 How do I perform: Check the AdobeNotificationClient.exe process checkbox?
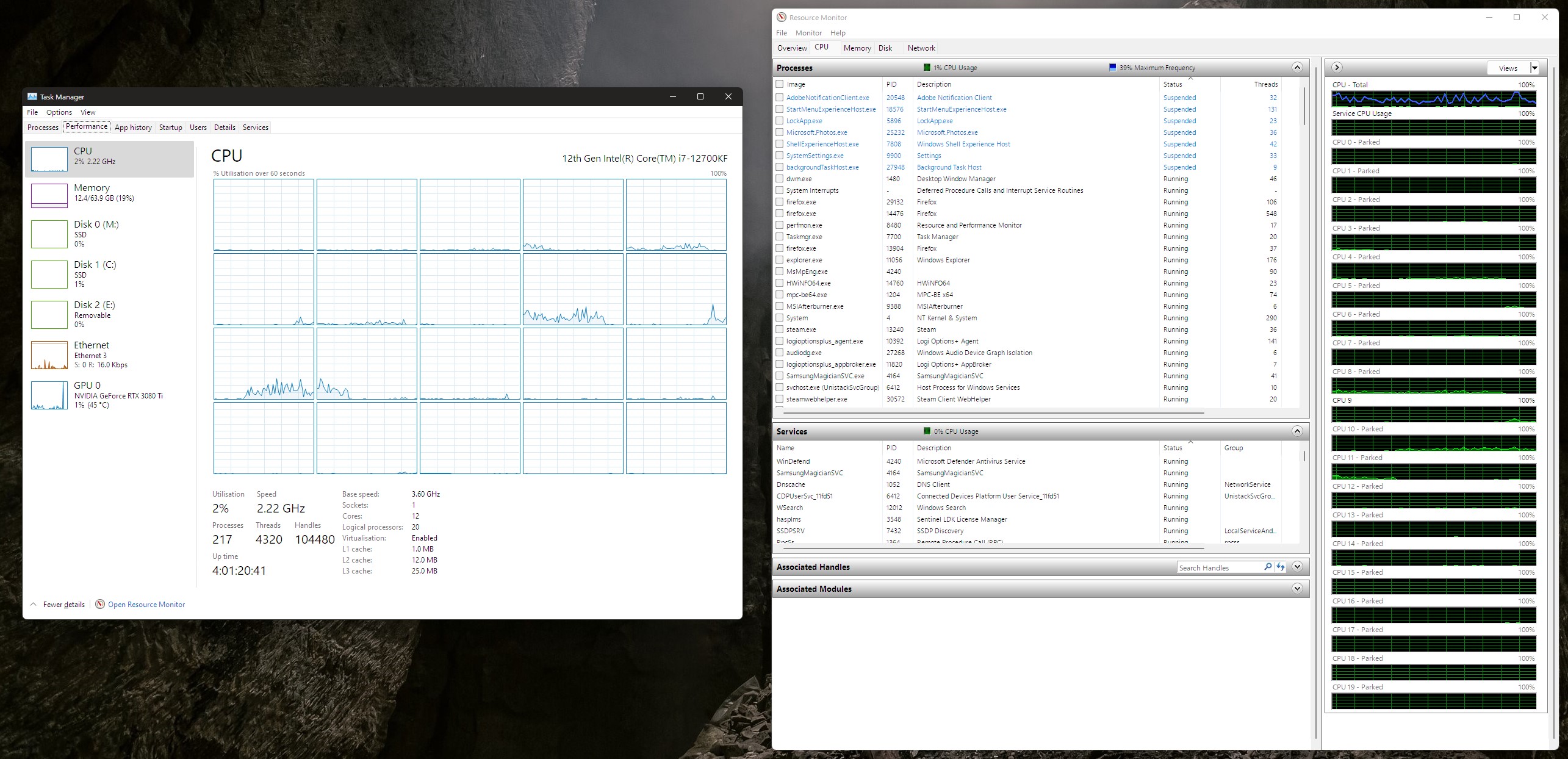pos(780,98)
